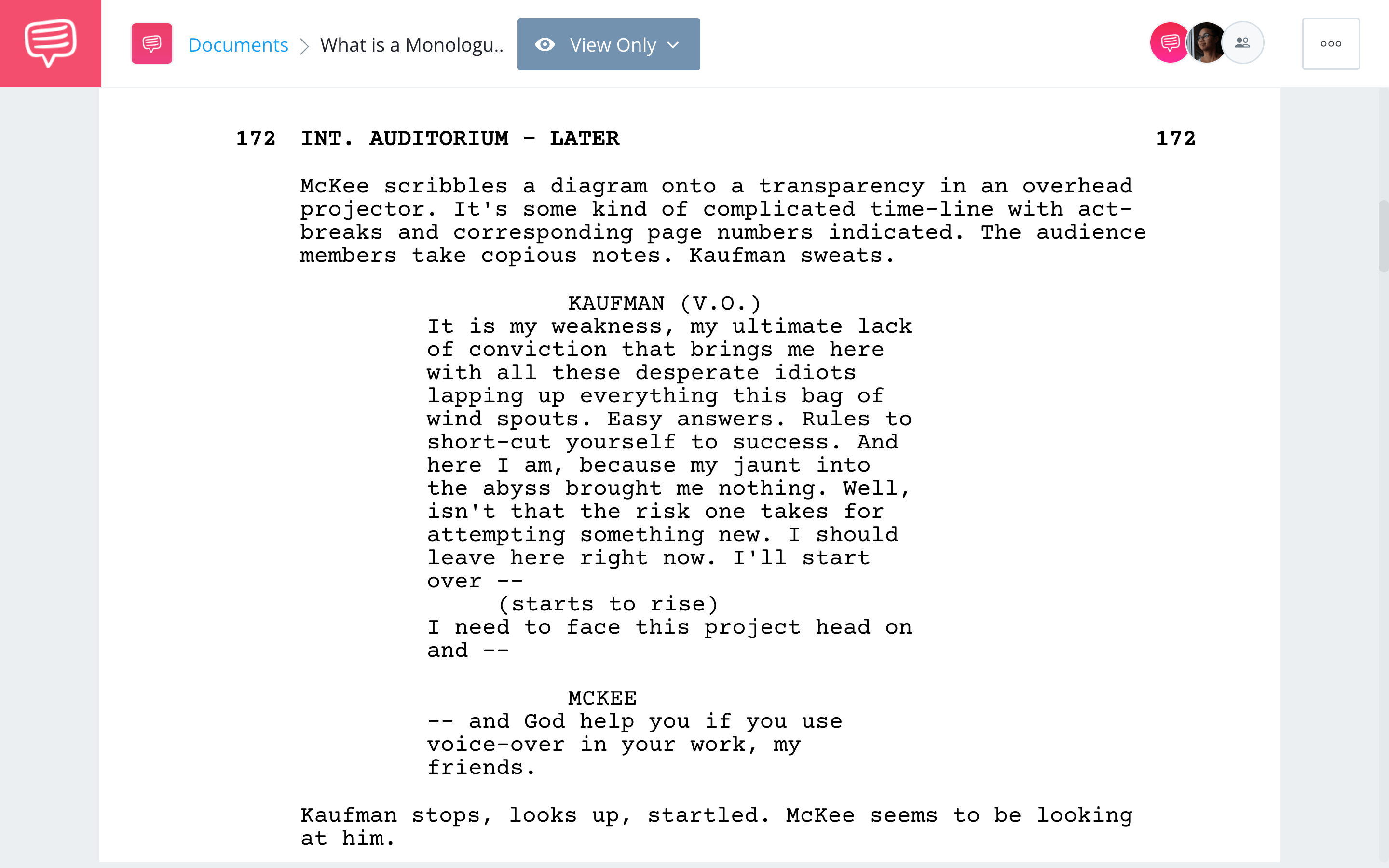Click the comment/annotation icon in toolbar
The height and width of the screenshot is (868, 1389).
(x=151, y=43)
